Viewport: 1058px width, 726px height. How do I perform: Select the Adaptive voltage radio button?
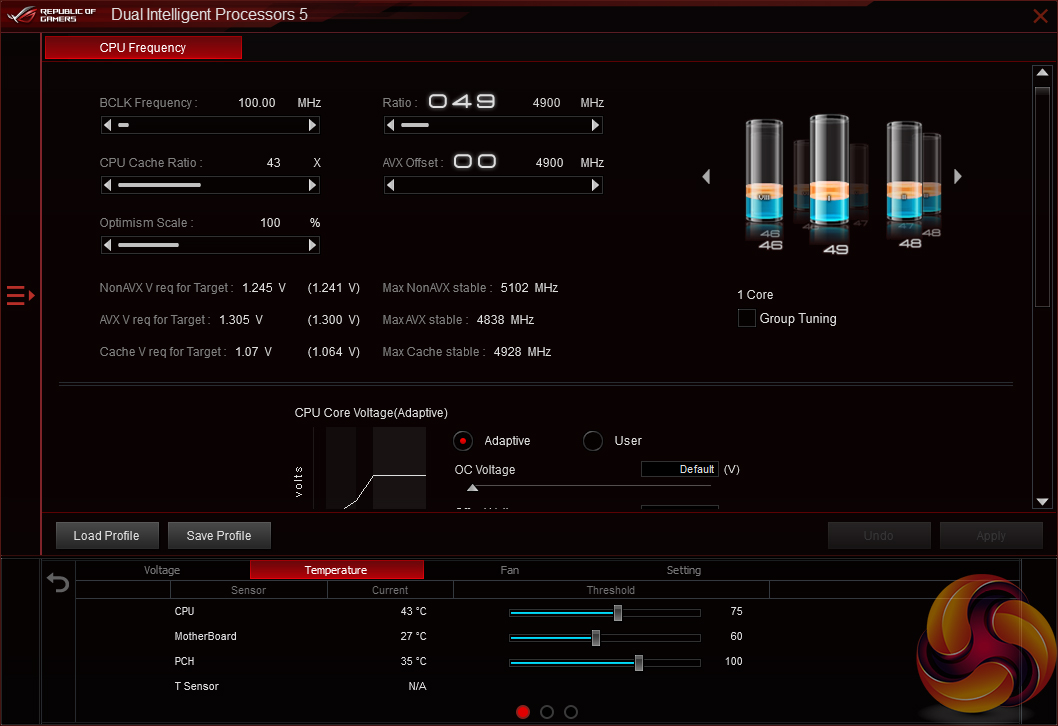(x=463, y=441)
